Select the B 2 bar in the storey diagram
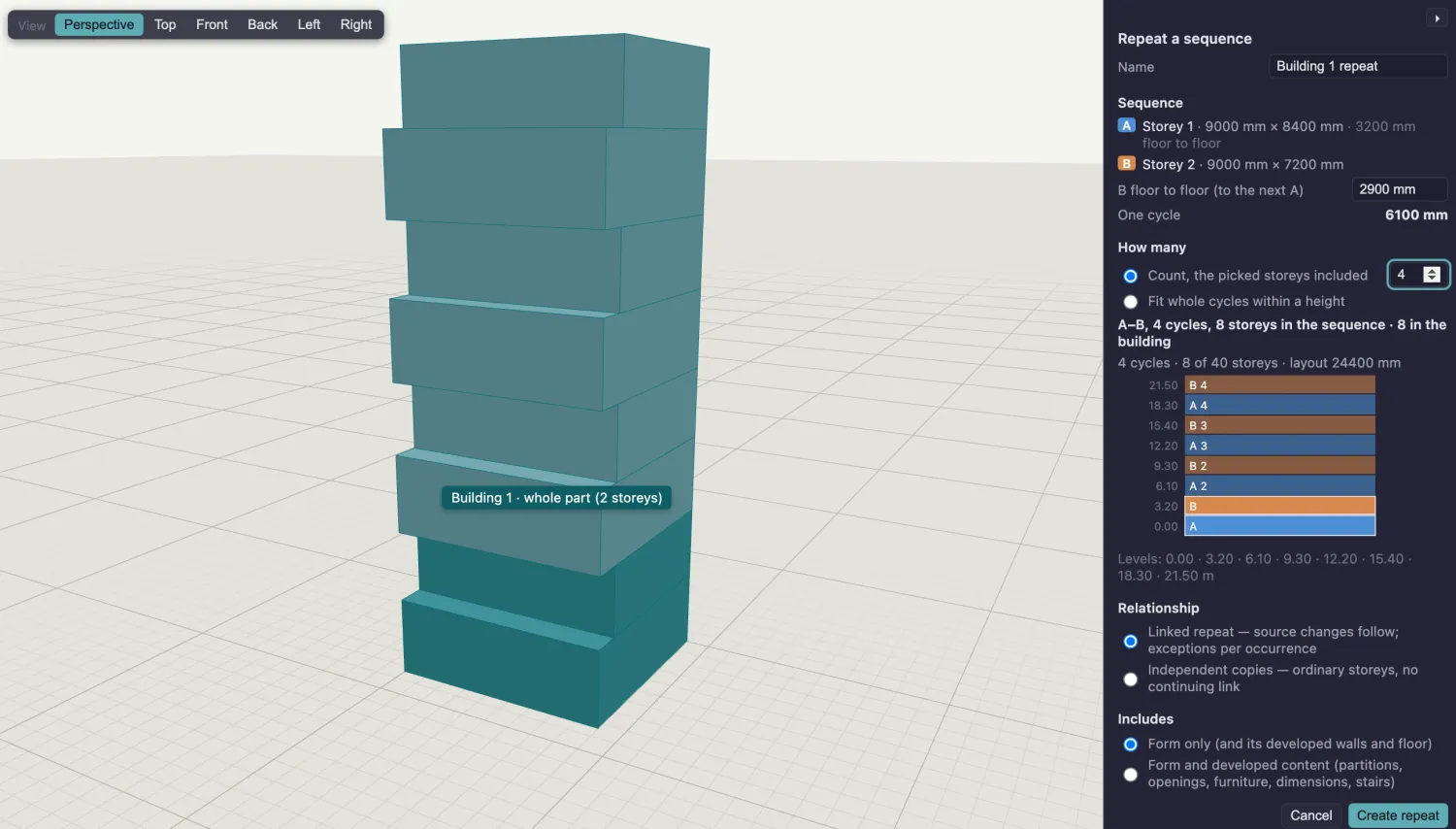This screenshot has width=1456, height=829. (x=1280, y=466)
